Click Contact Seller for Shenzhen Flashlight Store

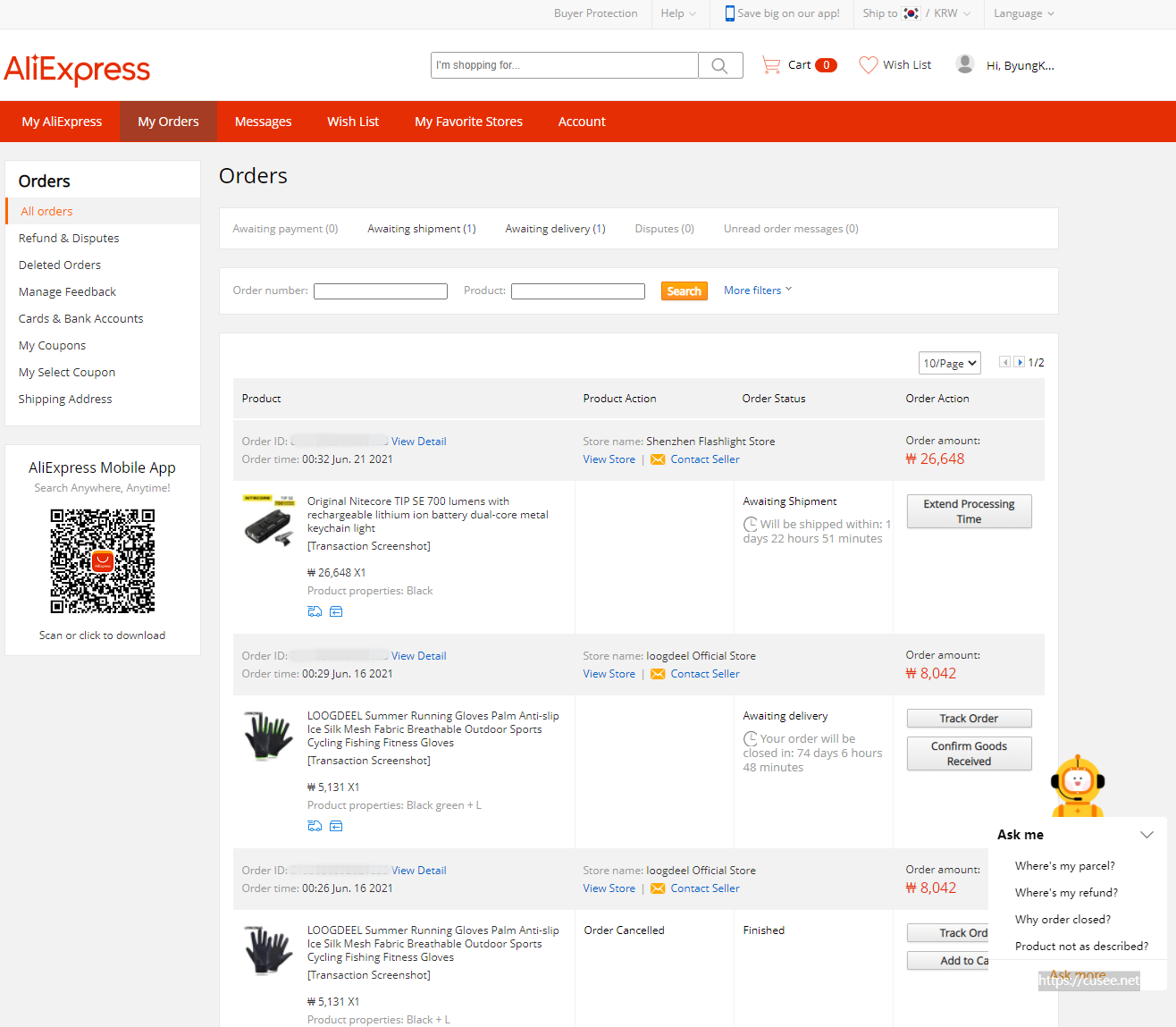point(705,459)
